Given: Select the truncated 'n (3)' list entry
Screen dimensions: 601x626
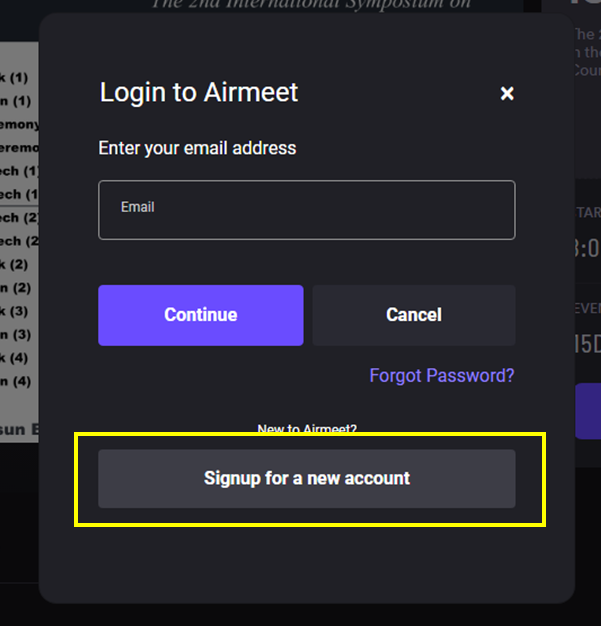Looking at the screenshot, I should pos(16,335).
